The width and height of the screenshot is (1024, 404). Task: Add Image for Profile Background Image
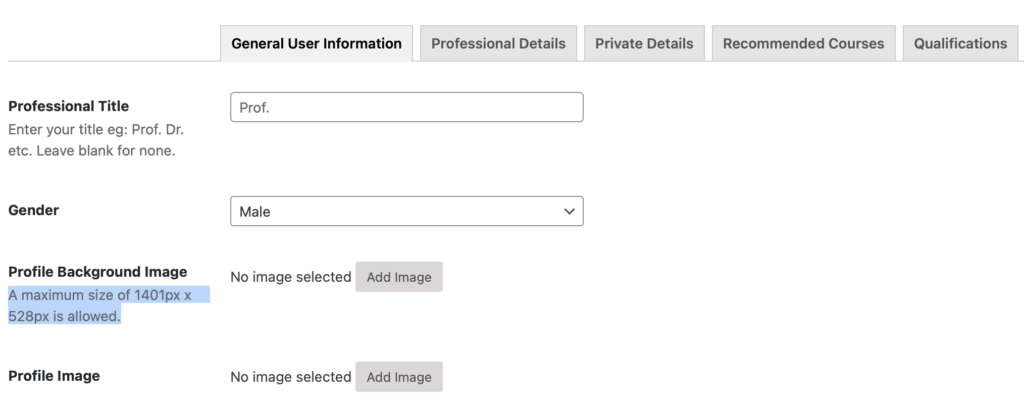pos(399,277)
